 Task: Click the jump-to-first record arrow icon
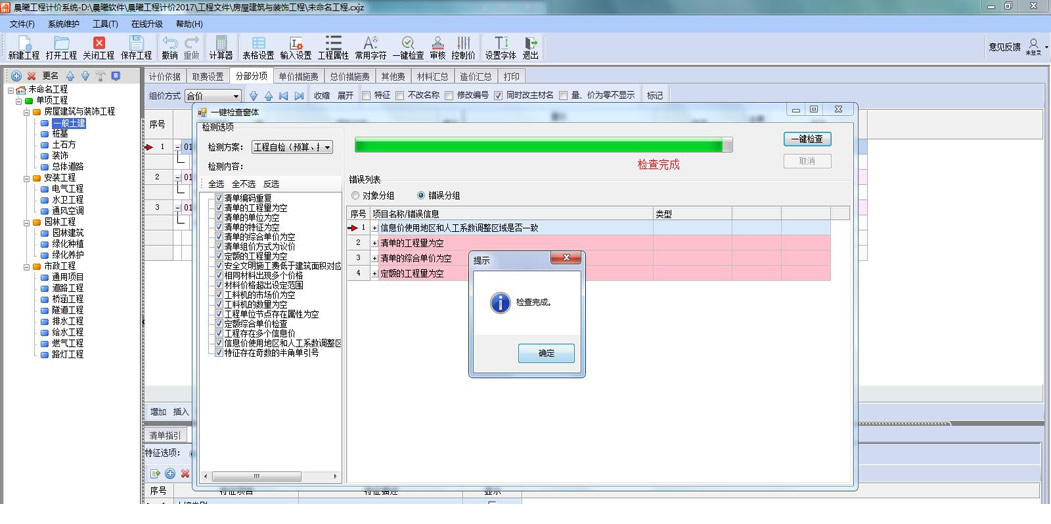tap(284, 96)
